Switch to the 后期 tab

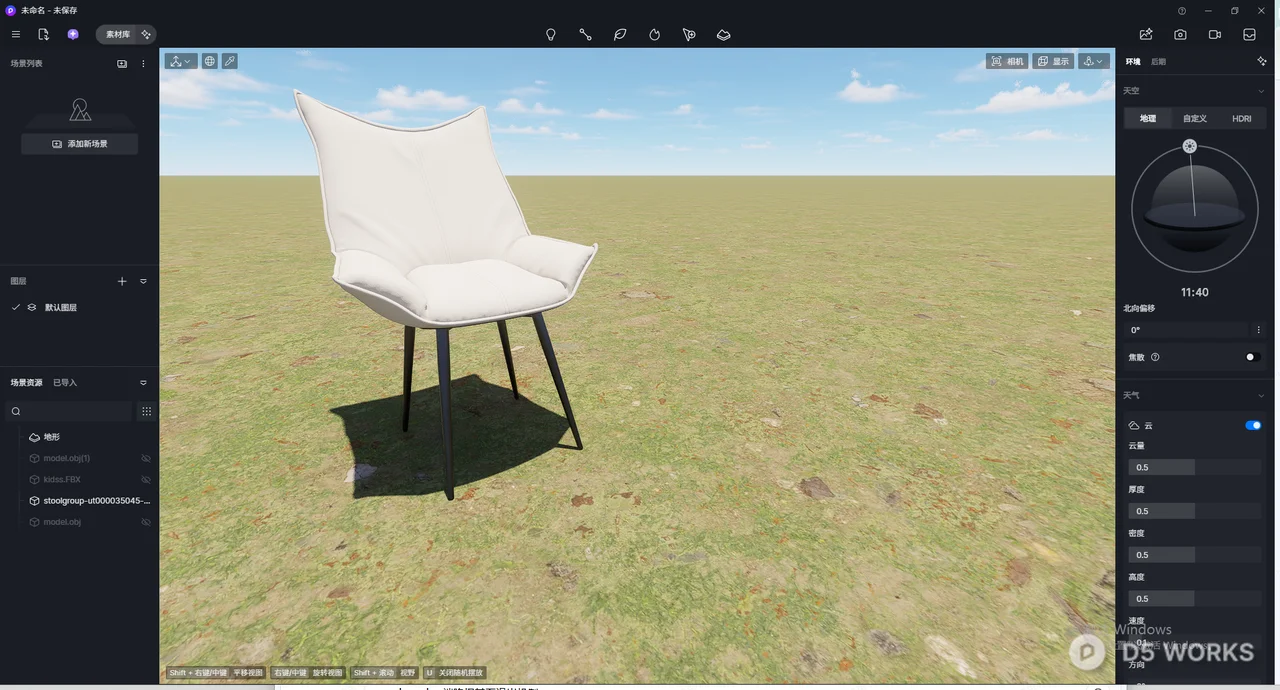point(1158,62)
